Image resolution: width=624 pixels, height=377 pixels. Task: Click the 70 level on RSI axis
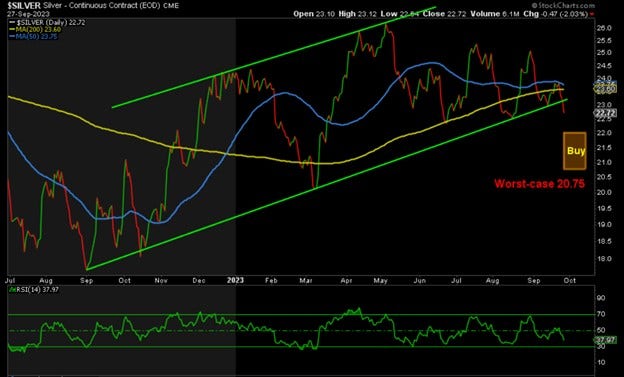601,314
